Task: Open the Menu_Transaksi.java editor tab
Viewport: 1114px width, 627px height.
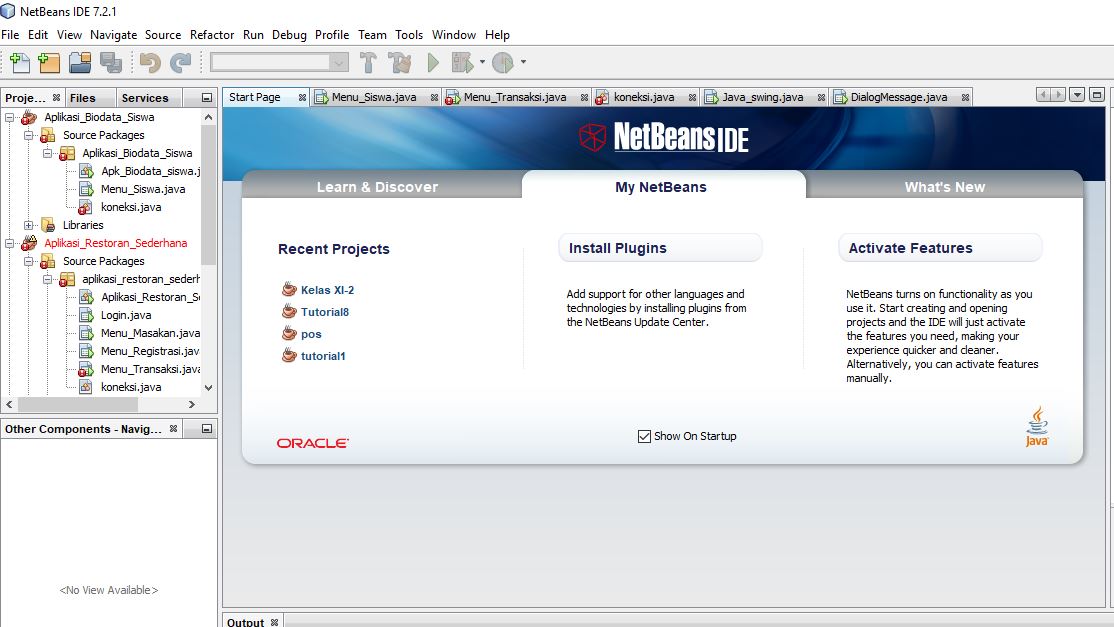Action: 515,97
